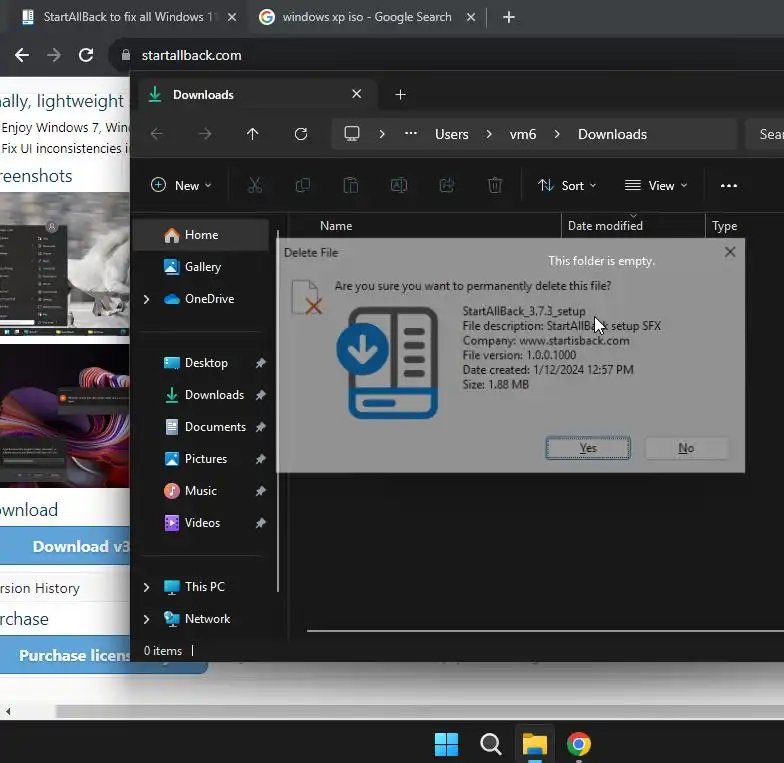Open Desktop in the navigation pane
The height and width of the screenshot is (763, 784).
point(206,362)
